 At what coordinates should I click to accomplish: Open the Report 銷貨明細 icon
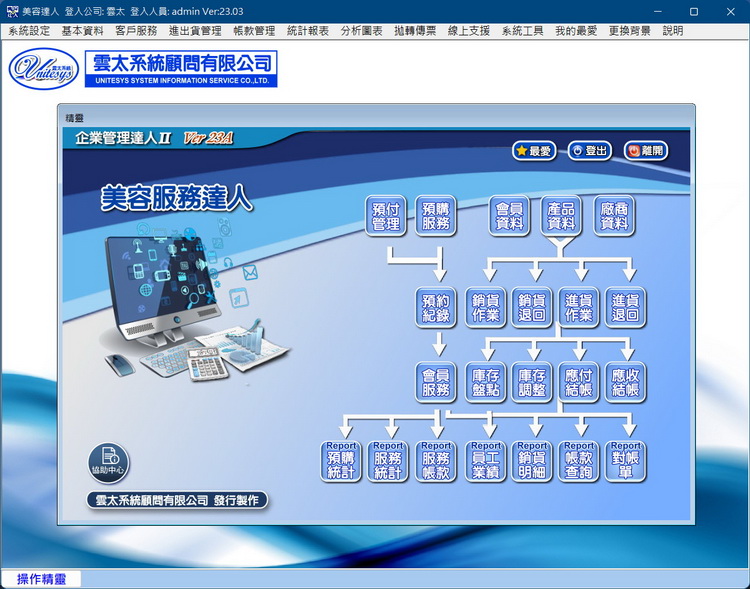click(x=532, y=461)
